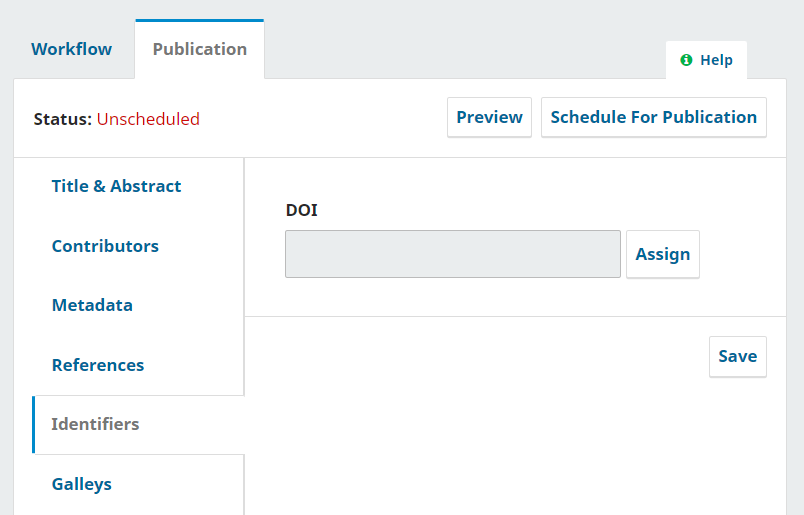Select the Publication tab
This screenshot has height=515, width=804.
click(199, 49)
